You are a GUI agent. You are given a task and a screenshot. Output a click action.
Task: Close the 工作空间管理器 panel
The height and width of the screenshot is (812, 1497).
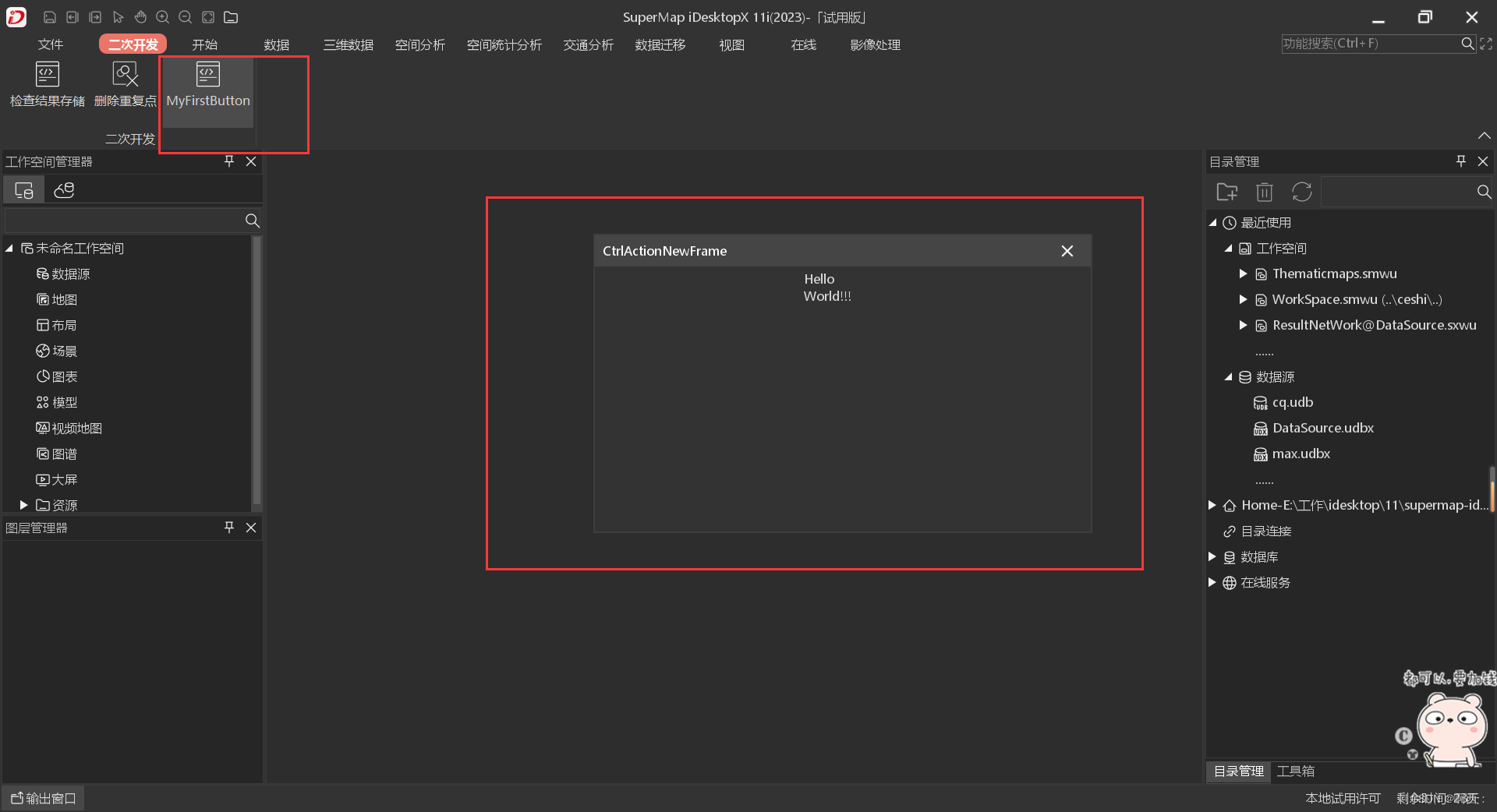(x=251, y=161)
